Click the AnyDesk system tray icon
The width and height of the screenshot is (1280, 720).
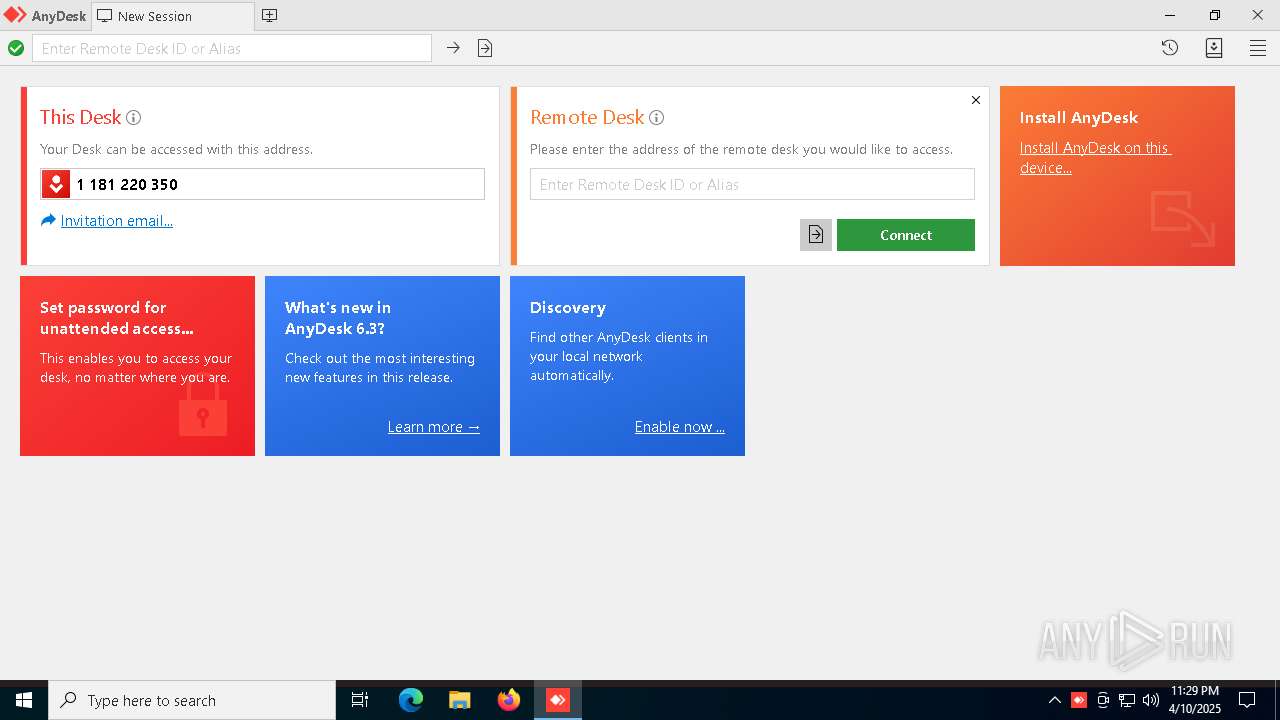pos(1079,700)
